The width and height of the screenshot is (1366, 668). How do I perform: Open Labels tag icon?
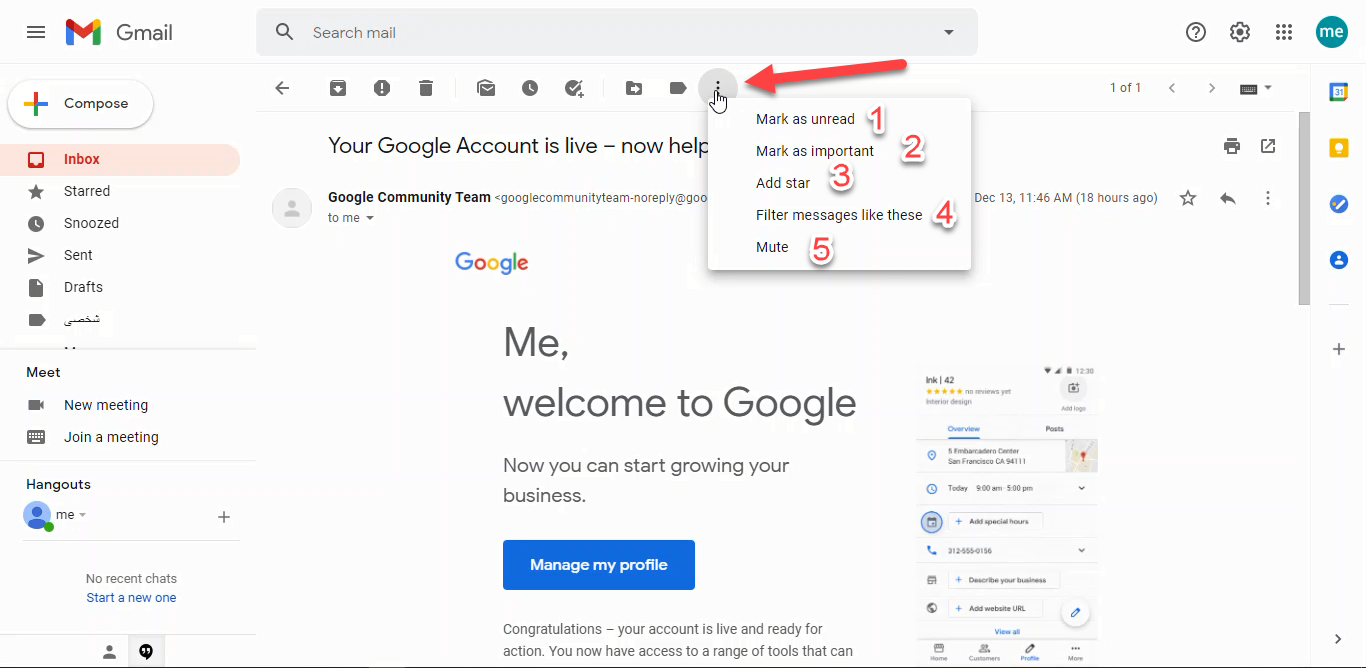click(678, 88)
